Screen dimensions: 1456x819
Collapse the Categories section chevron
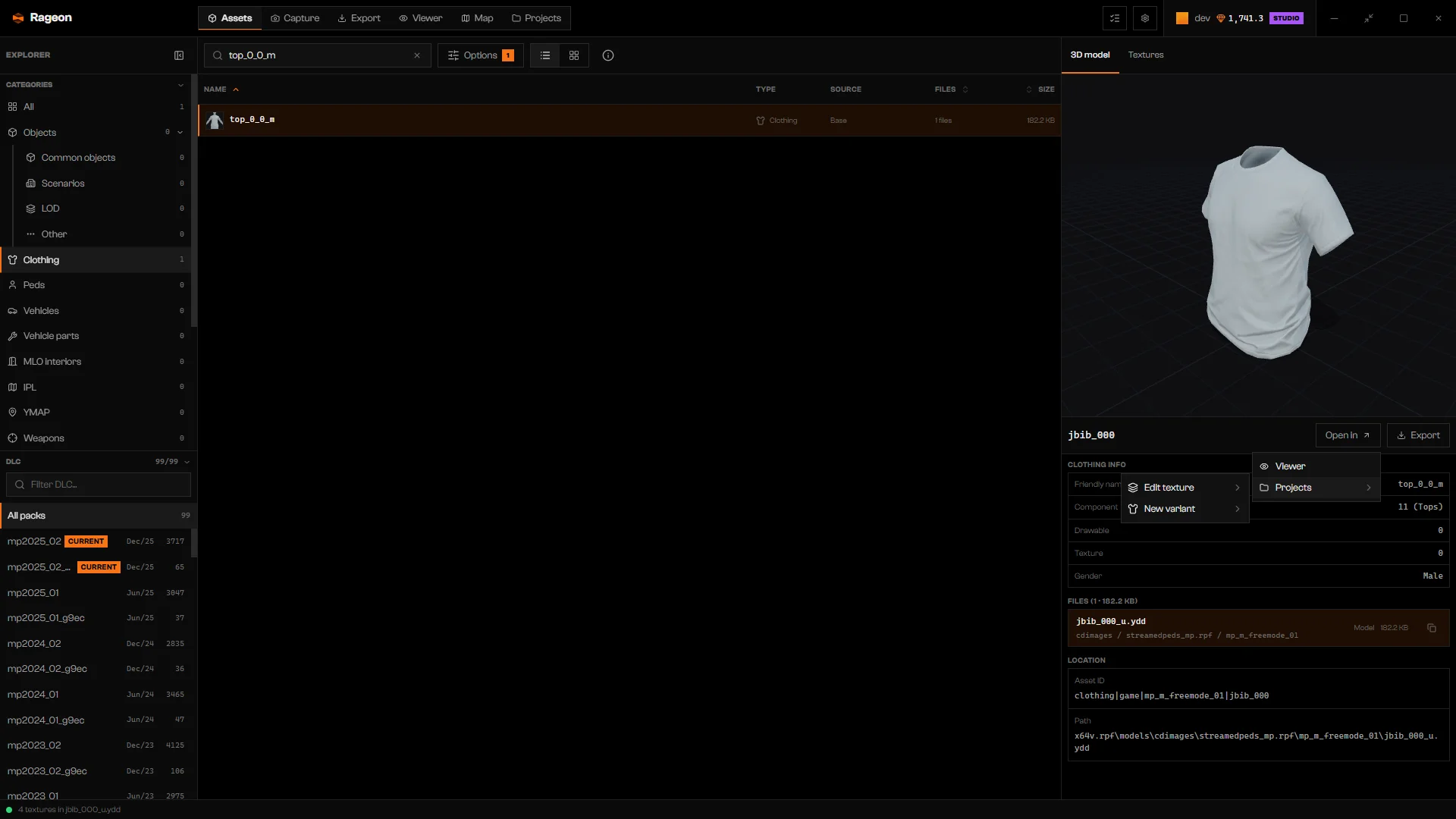pyautogui.click(x=180, y=85)
